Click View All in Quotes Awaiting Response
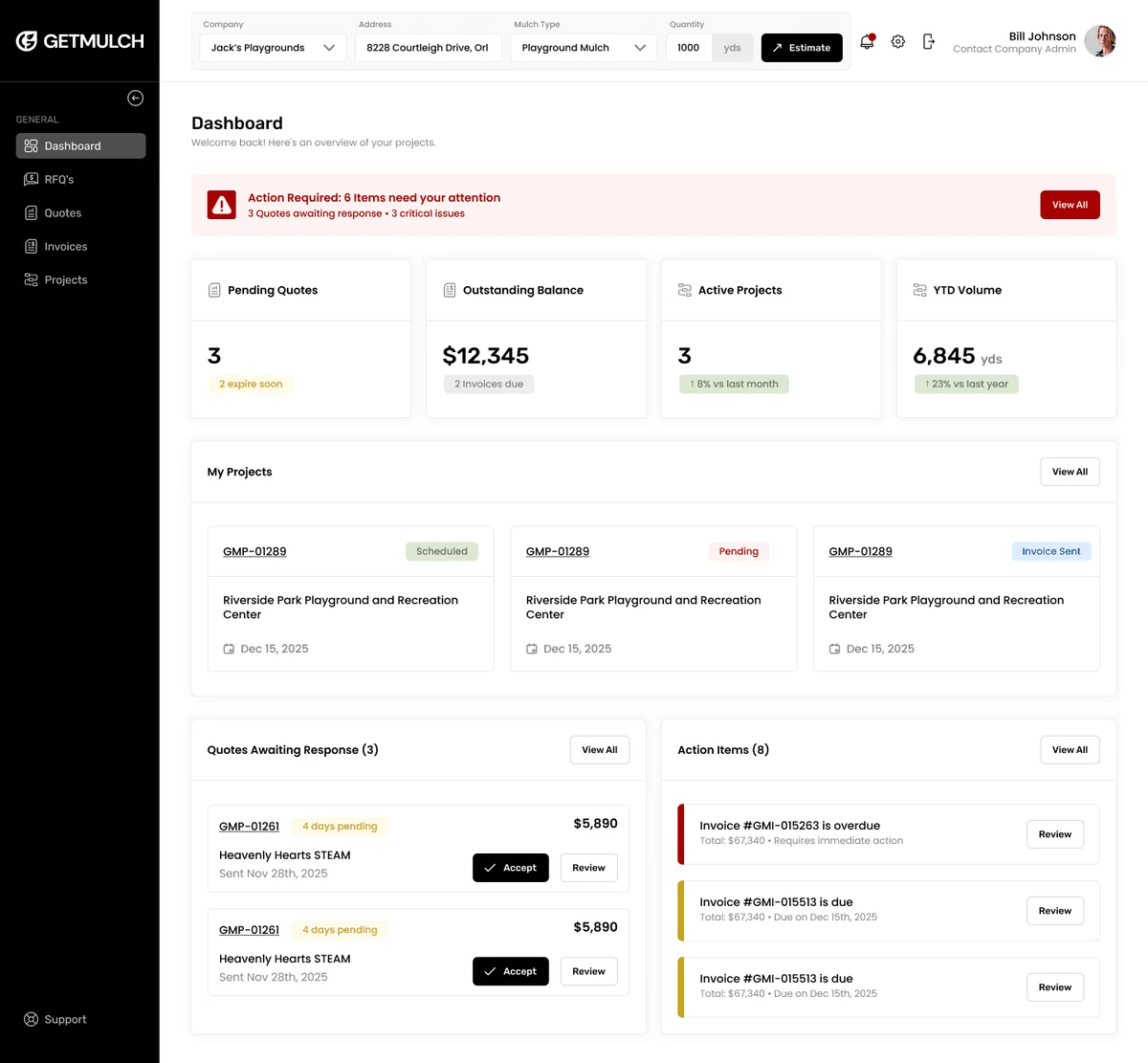Image resolution: width=1148 pixels, height=1063 pixels. [x=600, y=750]
